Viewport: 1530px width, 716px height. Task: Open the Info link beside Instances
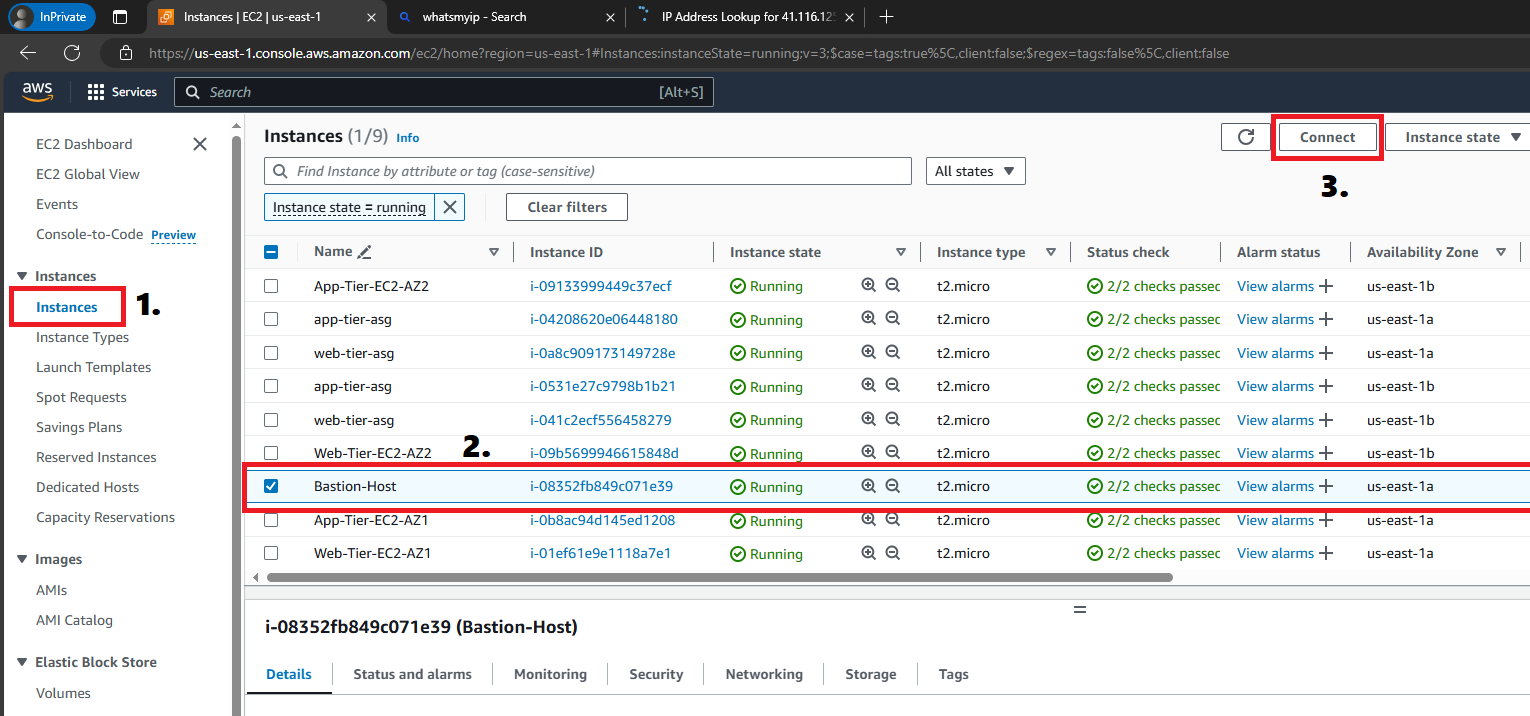[408, 138]
